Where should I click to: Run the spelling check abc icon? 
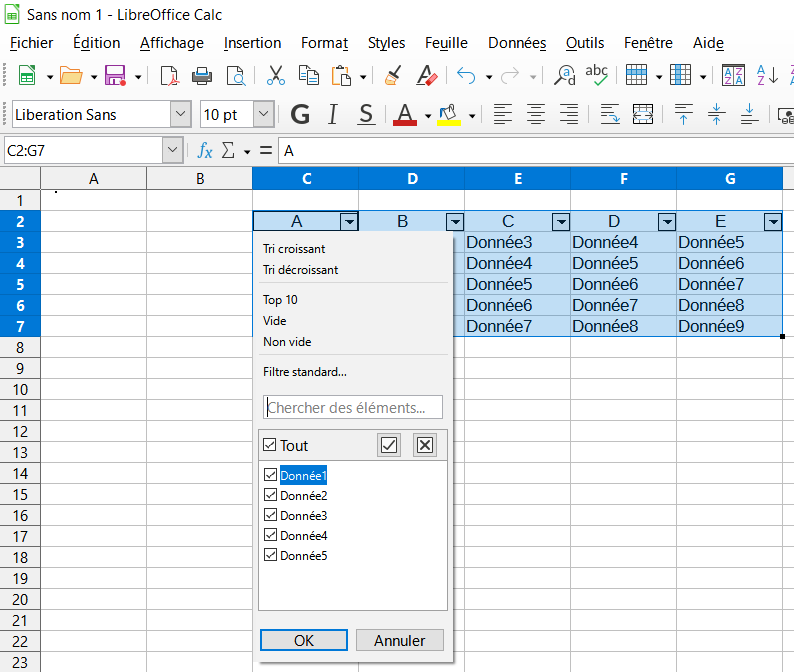coord(597,75)
